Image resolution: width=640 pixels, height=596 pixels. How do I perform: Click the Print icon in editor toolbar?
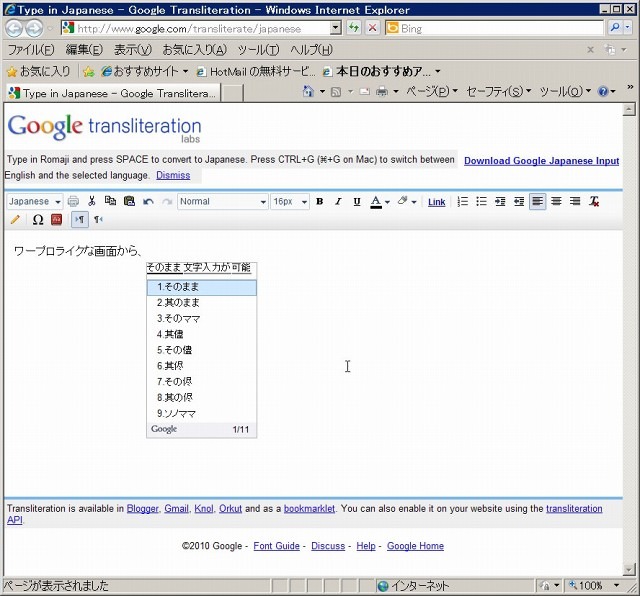point(73,201)
